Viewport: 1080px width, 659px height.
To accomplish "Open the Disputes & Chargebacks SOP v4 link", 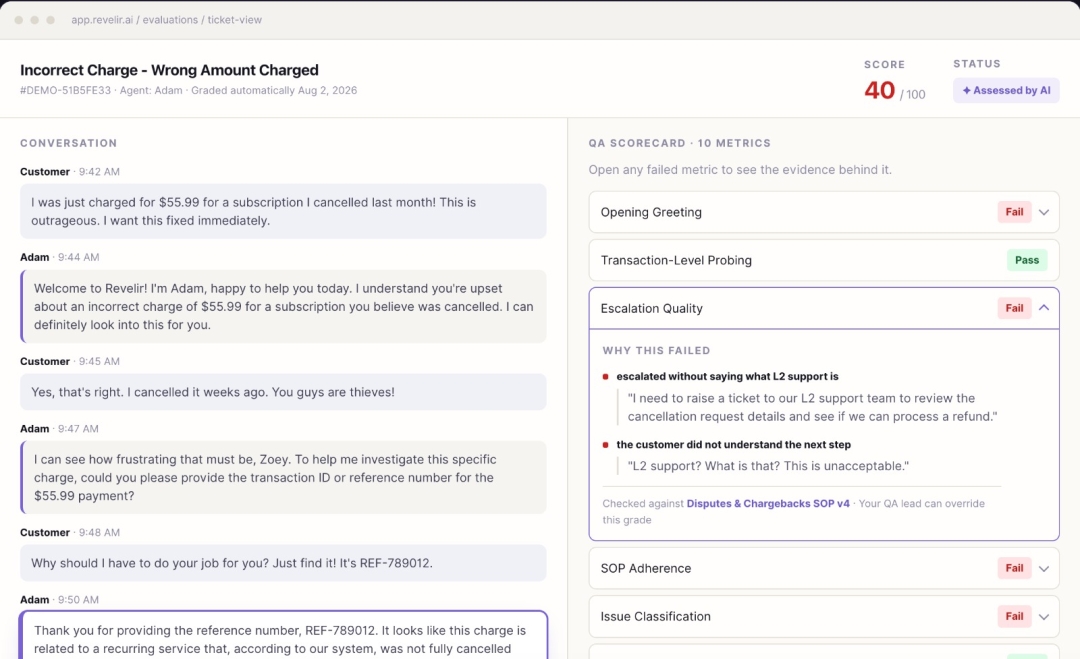I will tap(768, 503).
